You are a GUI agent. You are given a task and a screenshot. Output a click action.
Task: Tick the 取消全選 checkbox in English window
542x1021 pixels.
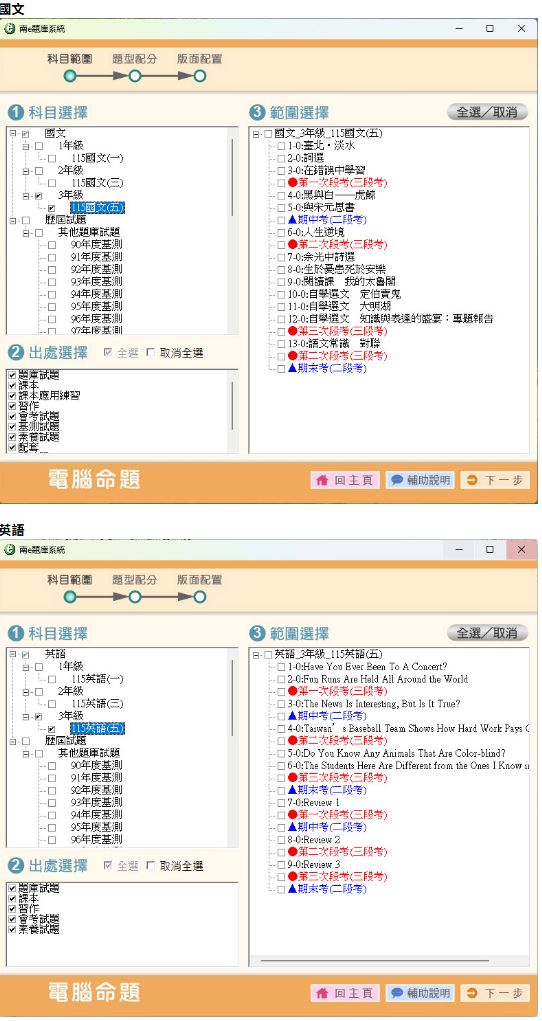pyautogui.click(x=151, y=867)
